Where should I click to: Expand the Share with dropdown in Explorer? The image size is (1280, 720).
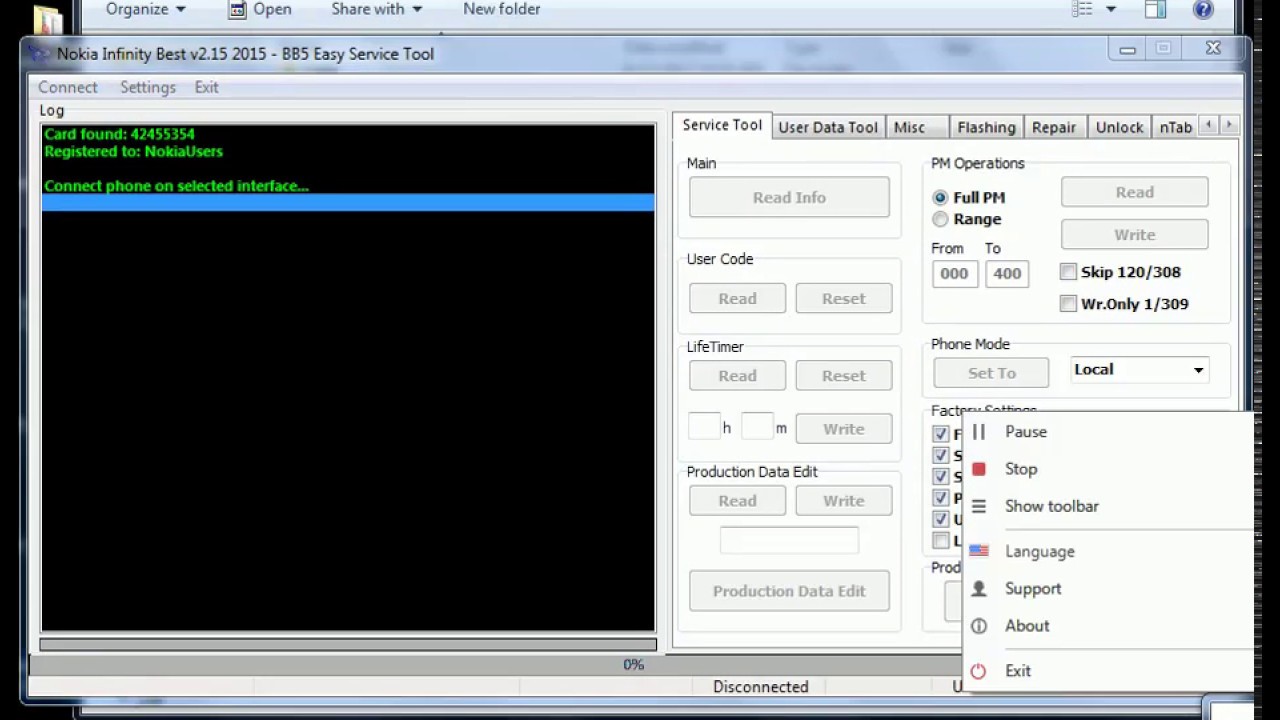tap(377, 9)
